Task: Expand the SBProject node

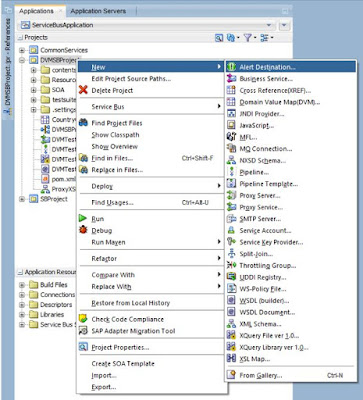Action: [x=22, y=199]
